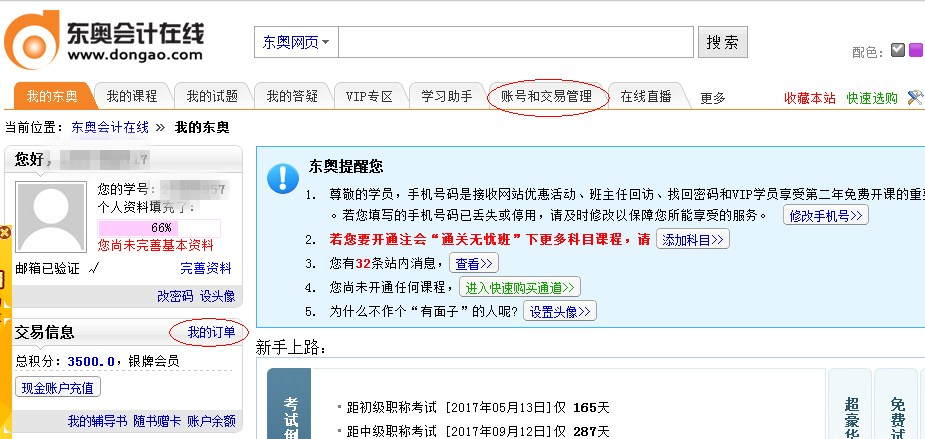925x439 pixels.
Task: Click the 修改手机号 button
Action: [x=825, y=216]
